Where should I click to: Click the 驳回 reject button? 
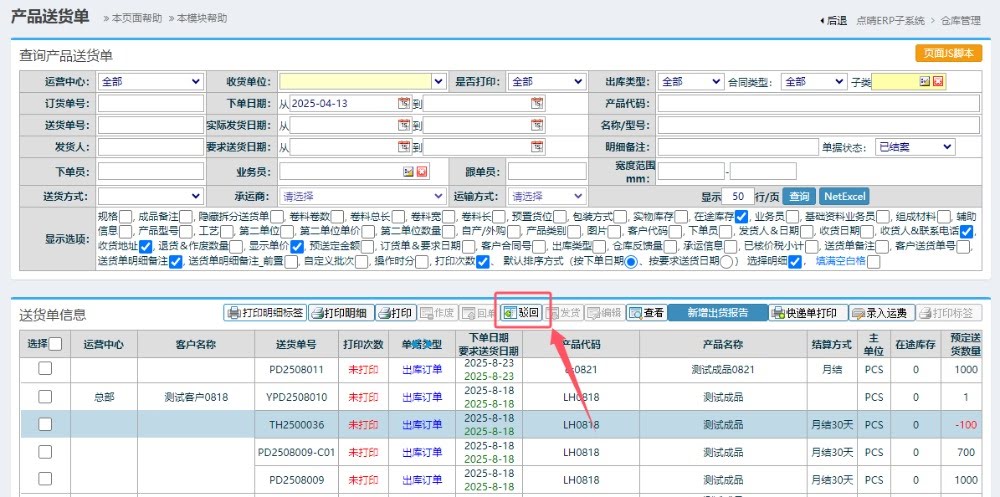pyautogui.click(x=521, y=313)
